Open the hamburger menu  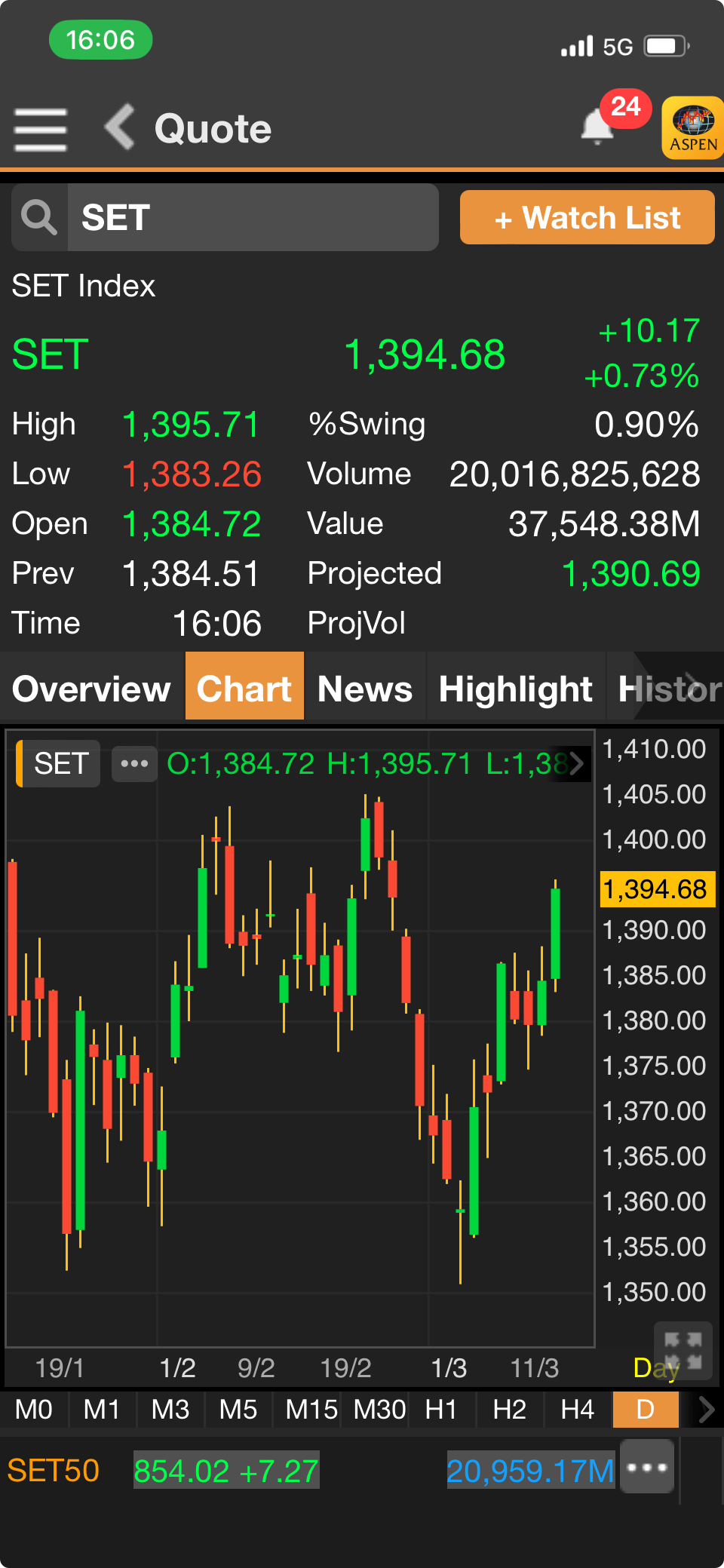click(x=41, y=129)
